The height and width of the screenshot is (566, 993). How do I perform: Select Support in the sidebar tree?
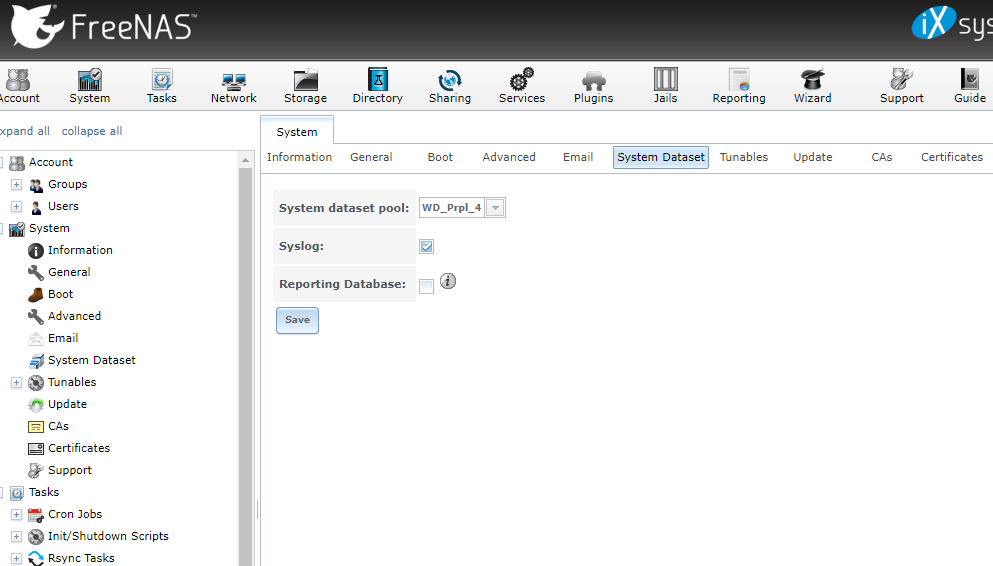[70, 470]
